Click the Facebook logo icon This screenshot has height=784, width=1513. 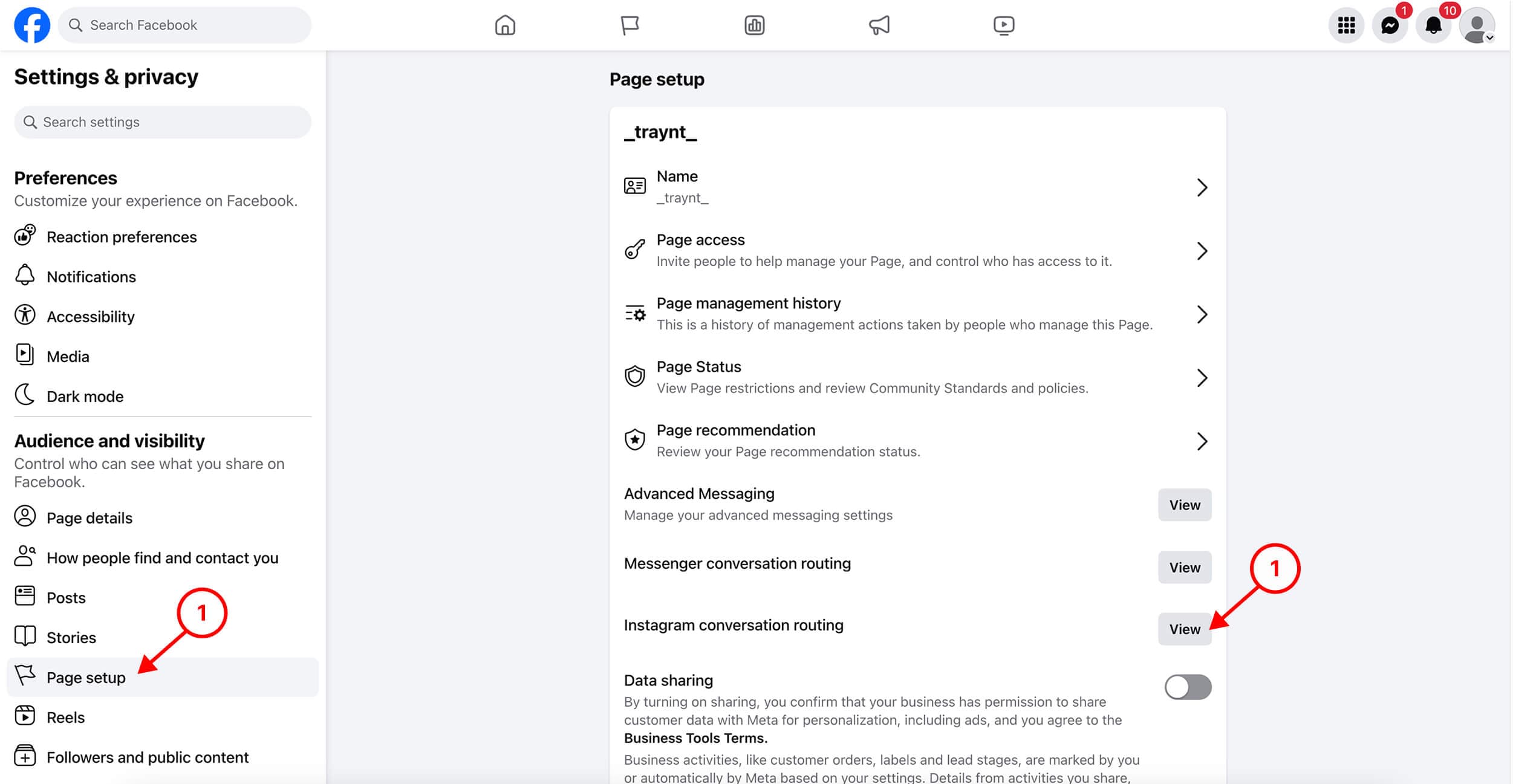(x=32, y=25)
